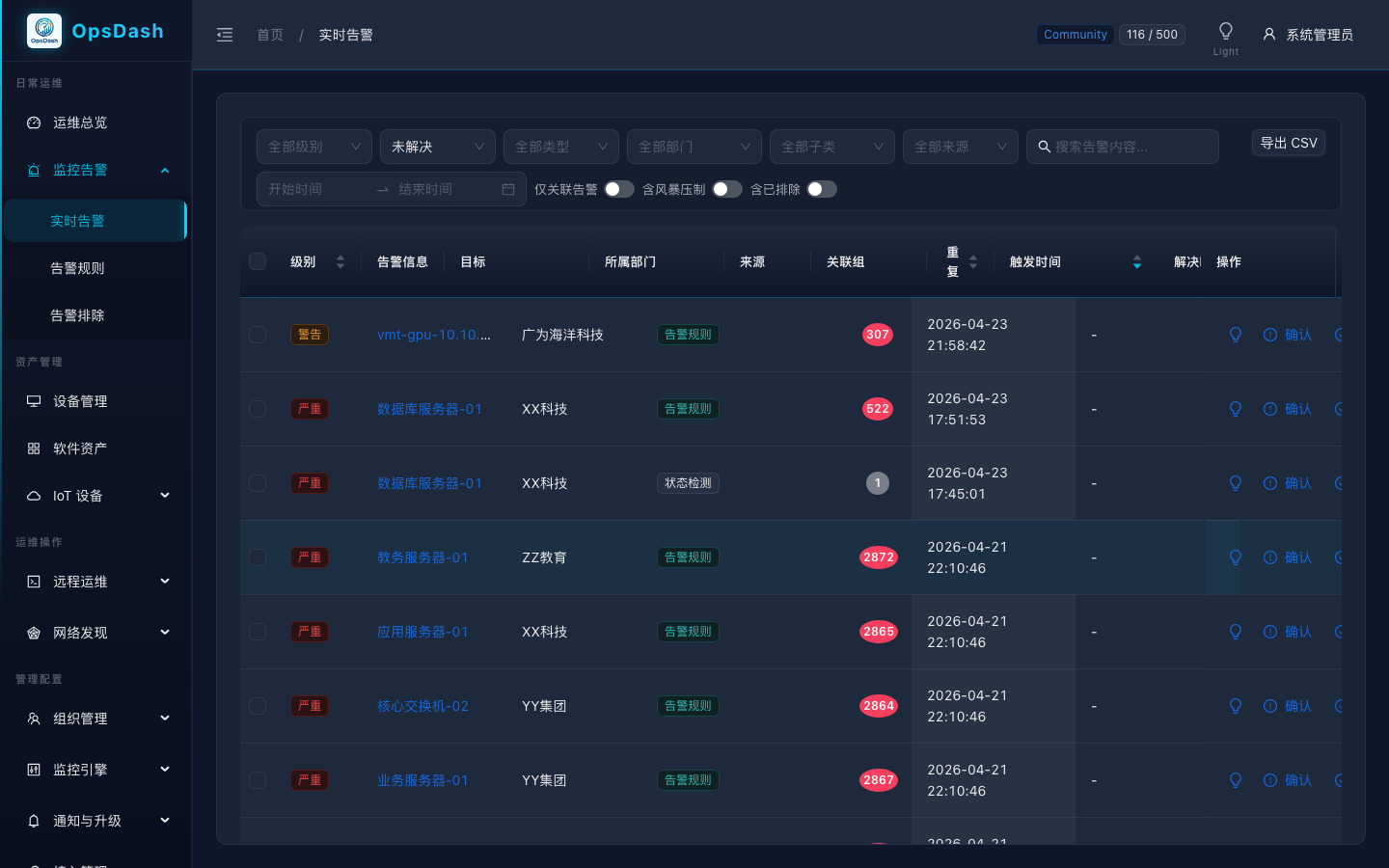Click the 通知与升级 bell icon

click(x=34, y=821)
